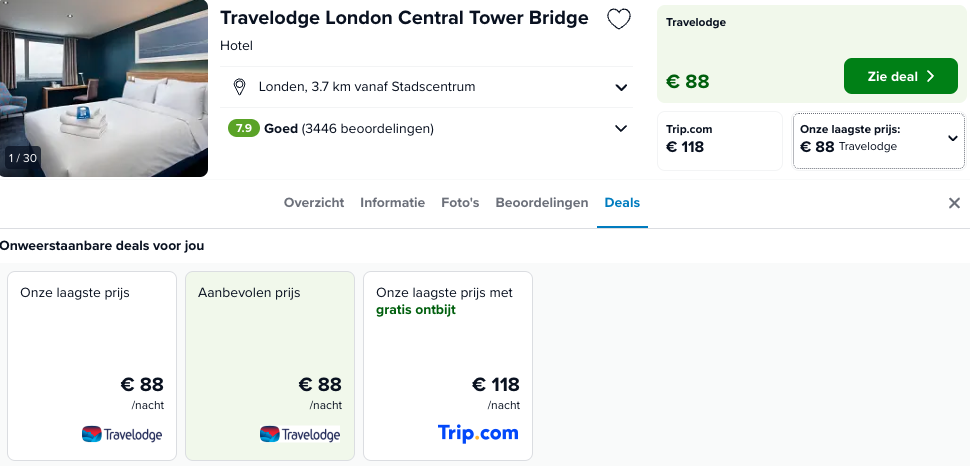This screenshot has width=970, height=466.
Task: Go to the Beoordelingen tab
Action: (542, 202)
